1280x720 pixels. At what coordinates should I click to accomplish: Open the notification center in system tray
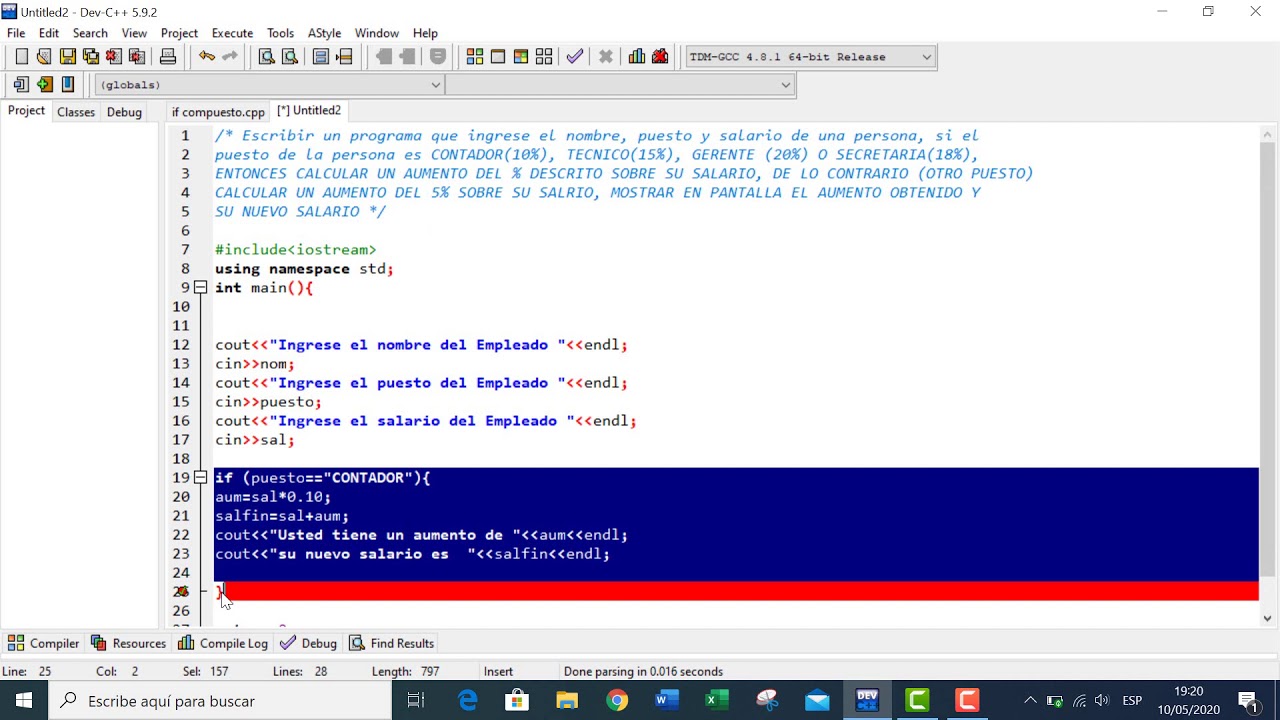click(x=1248, y=701)
